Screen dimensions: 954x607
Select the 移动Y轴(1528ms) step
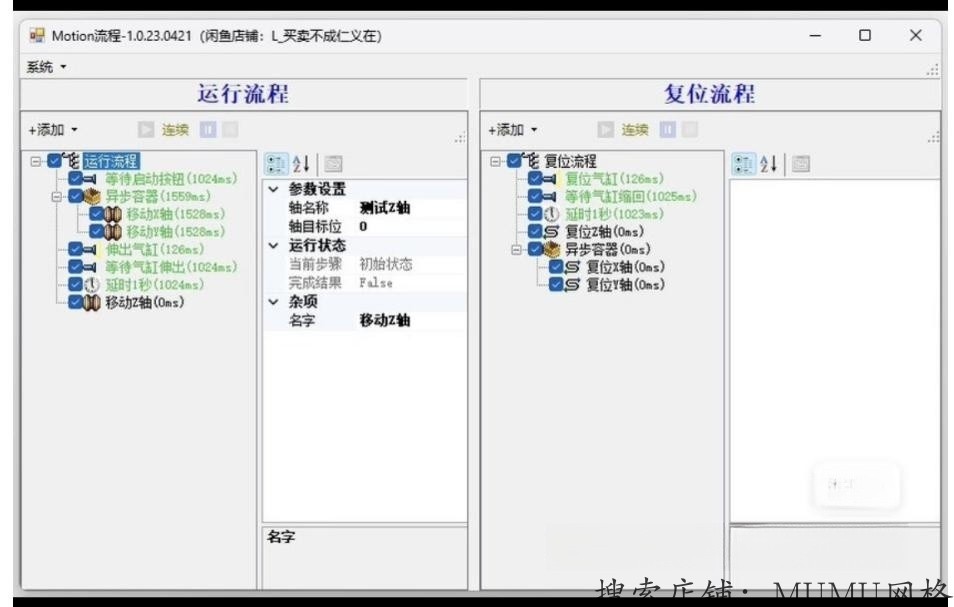click(x=176, y=232)
